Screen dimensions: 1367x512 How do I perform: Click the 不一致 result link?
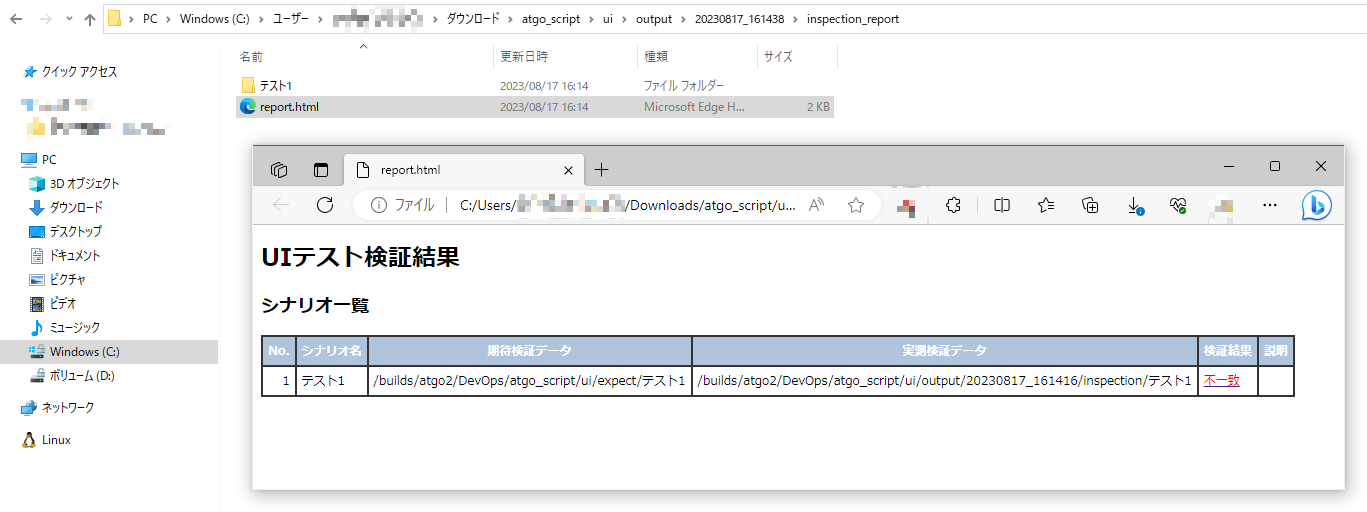(x=1221, y=381)
